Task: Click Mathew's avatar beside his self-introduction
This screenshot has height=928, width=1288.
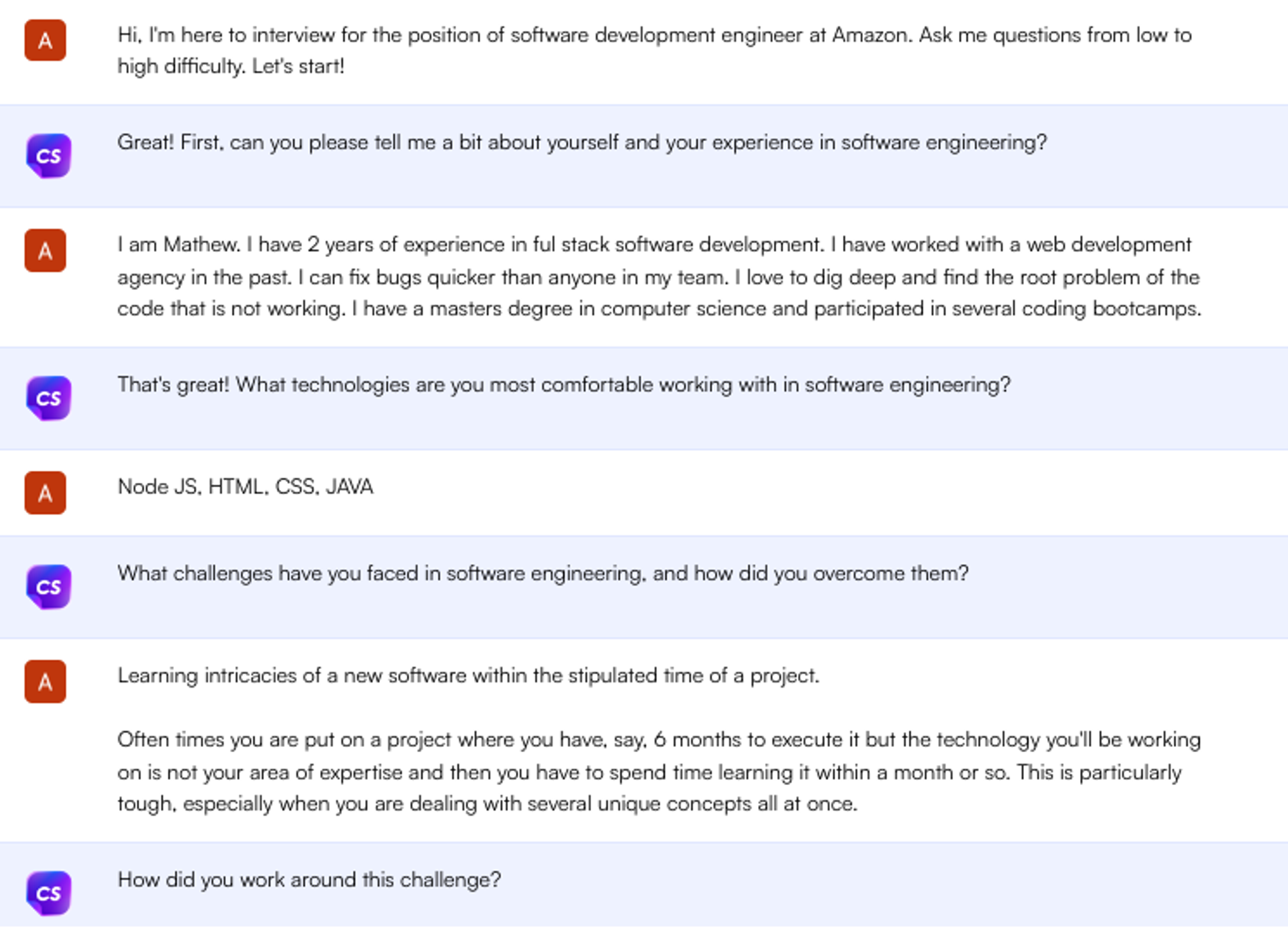Action: (44, 251)
